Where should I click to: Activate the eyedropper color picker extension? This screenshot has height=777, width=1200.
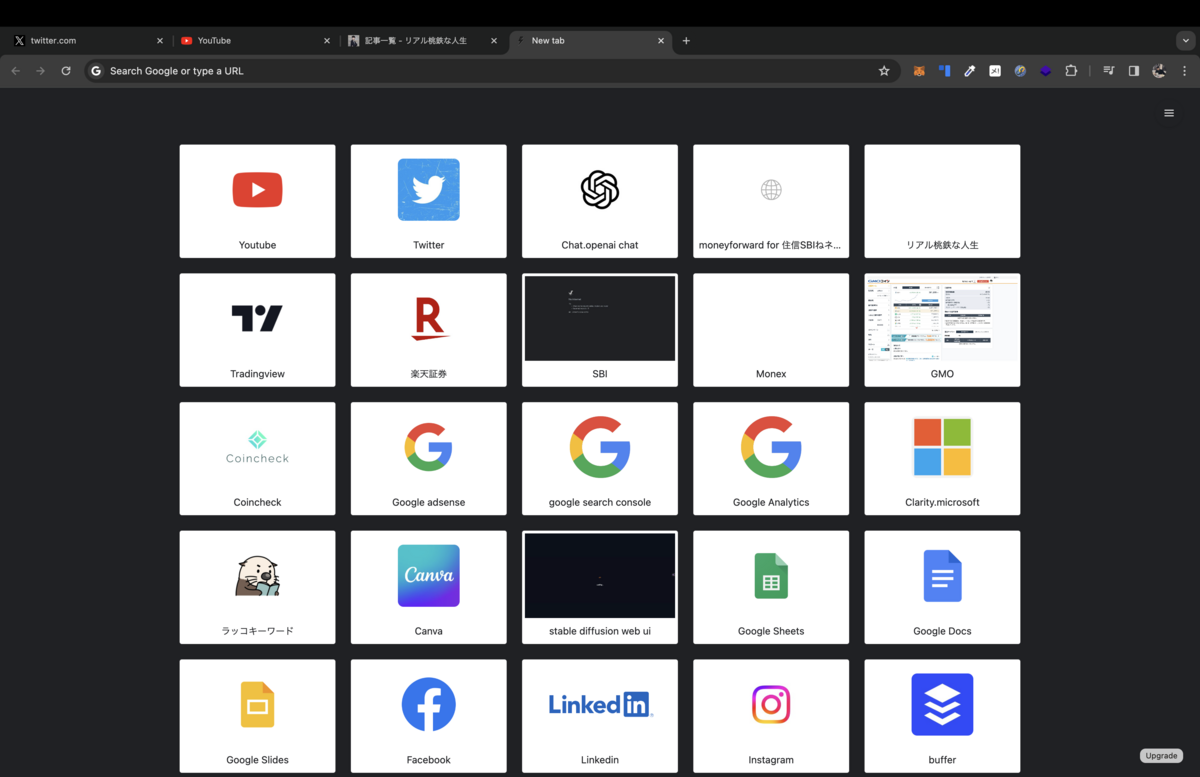(969, 71)
